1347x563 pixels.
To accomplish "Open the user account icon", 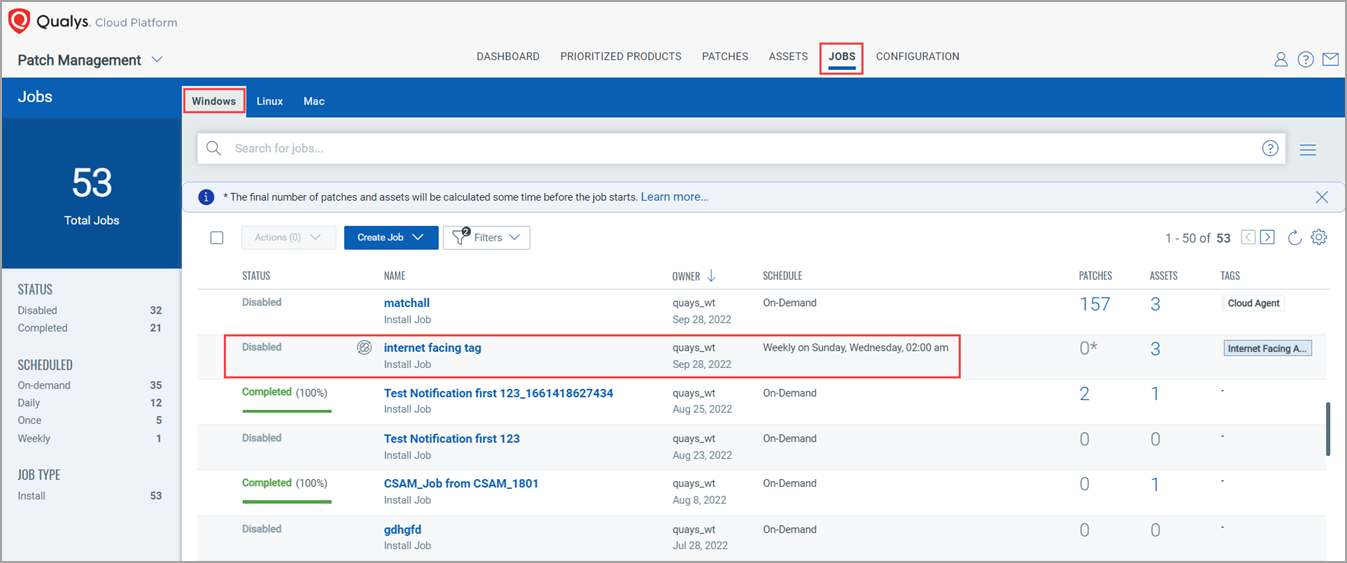I will [x=1281, y=60].
